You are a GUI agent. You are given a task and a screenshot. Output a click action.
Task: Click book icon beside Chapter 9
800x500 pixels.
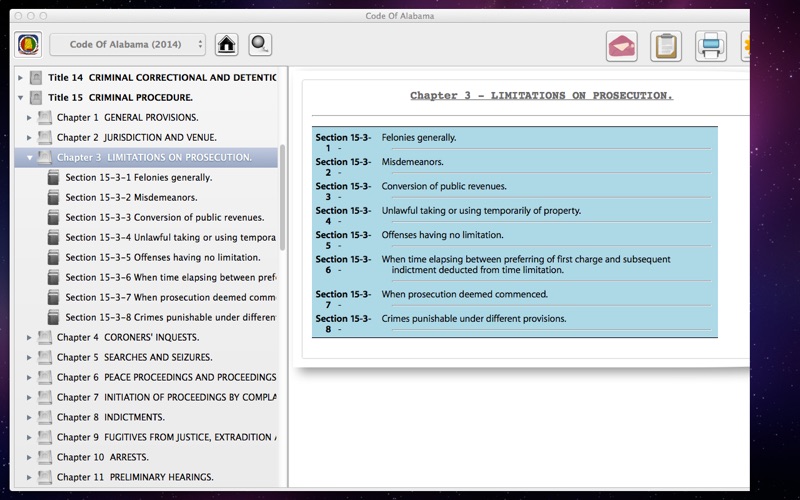click(x=45, y=437)
